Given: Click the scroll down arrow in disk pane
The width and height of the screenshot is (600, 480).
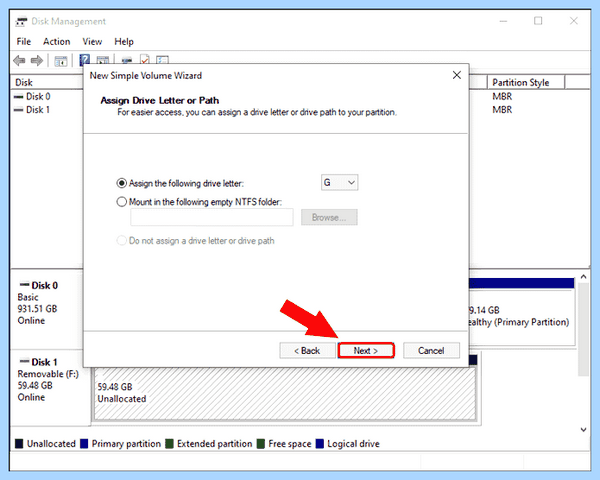Looking at the screenshot, I should (x=583, y=429).
